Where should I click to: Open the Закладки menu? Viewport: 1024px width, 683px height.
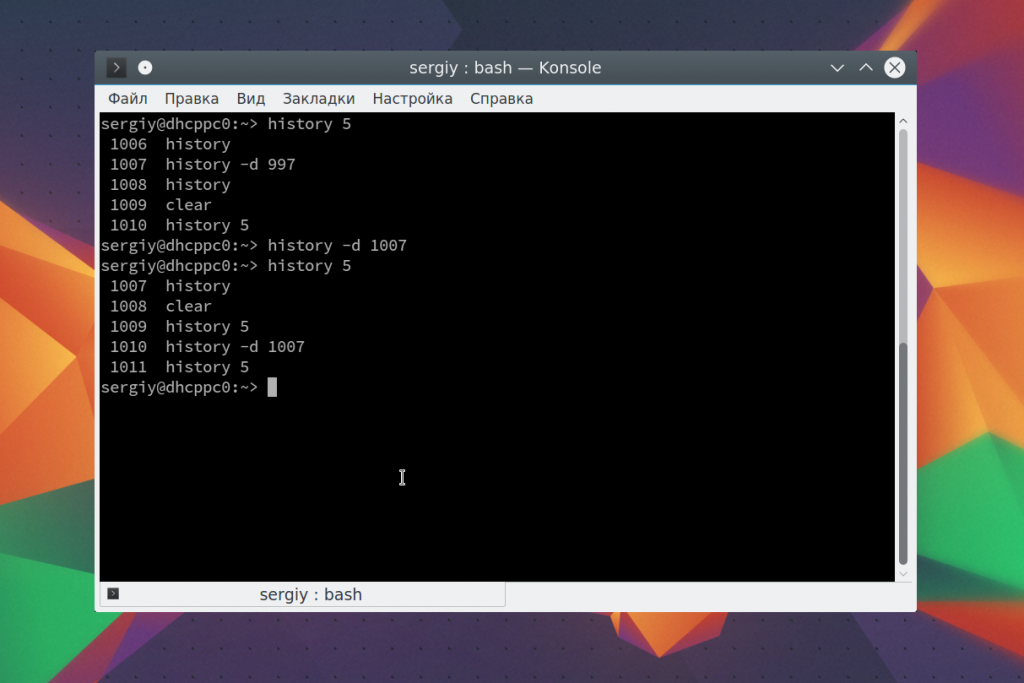click(319, 98)
